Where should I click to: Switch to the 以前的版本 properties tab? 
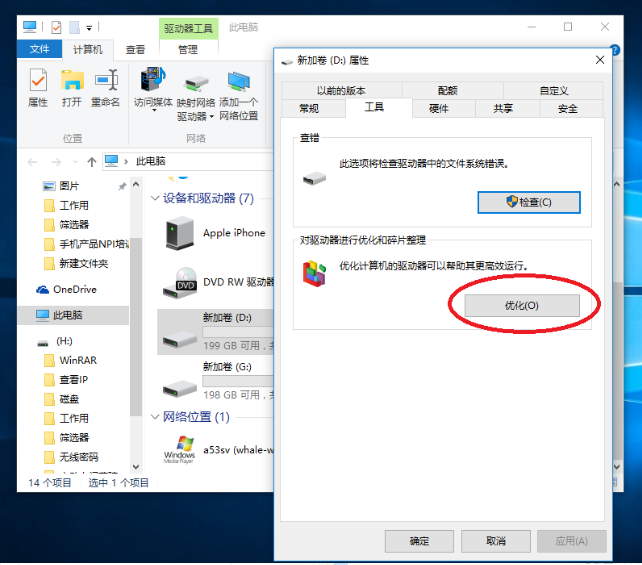(341, 90)
